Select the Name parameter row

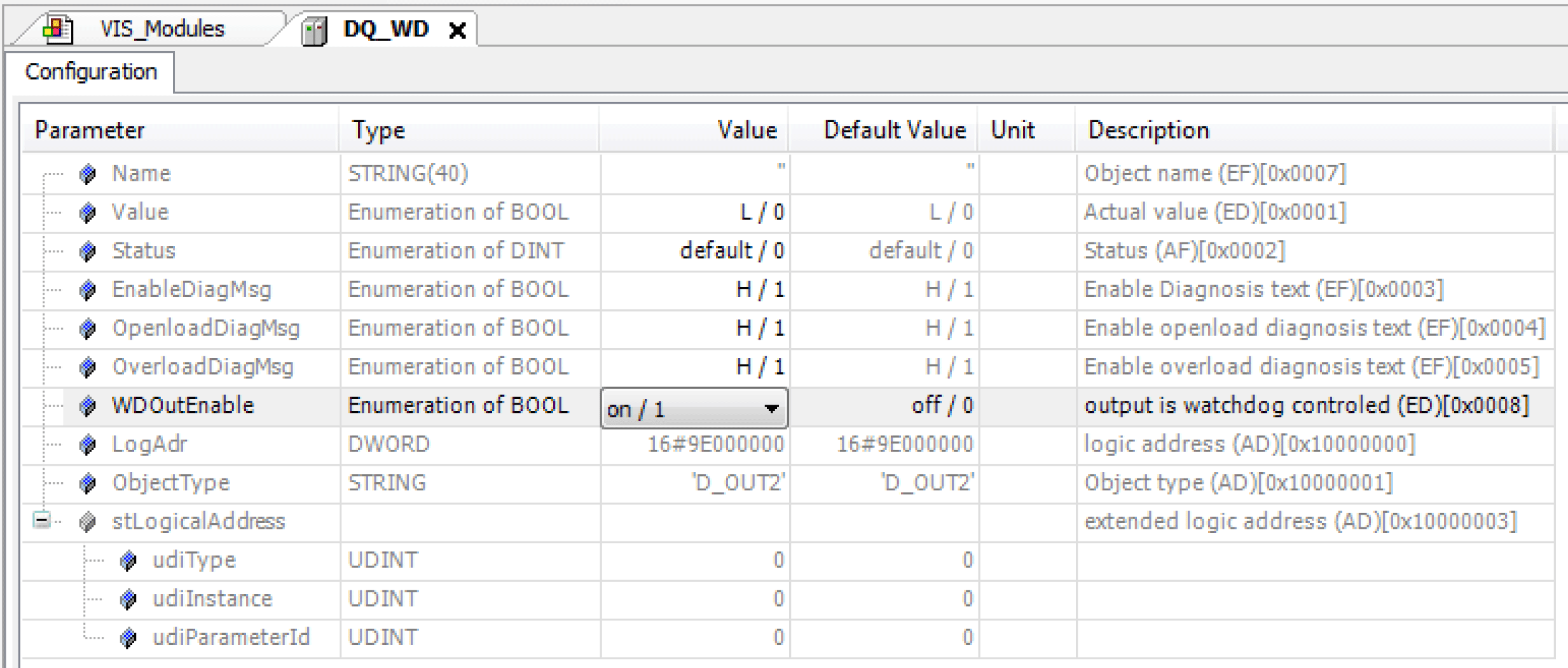click(788, 174)
